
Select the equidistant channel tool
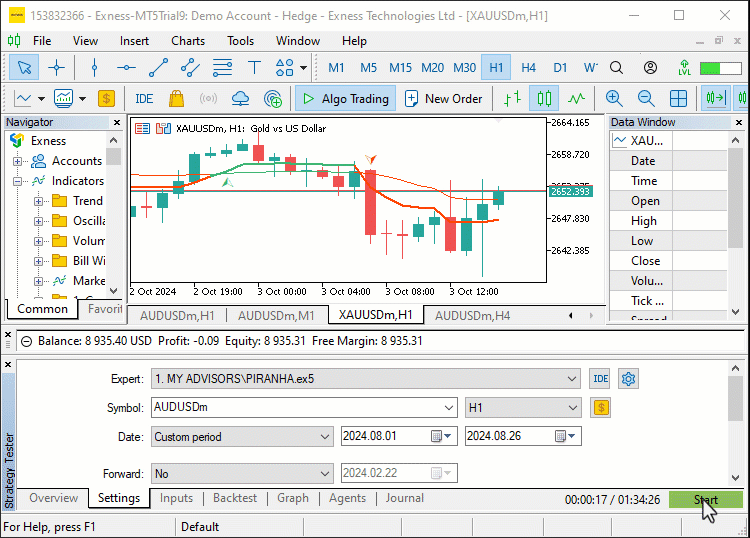(190, 67)
